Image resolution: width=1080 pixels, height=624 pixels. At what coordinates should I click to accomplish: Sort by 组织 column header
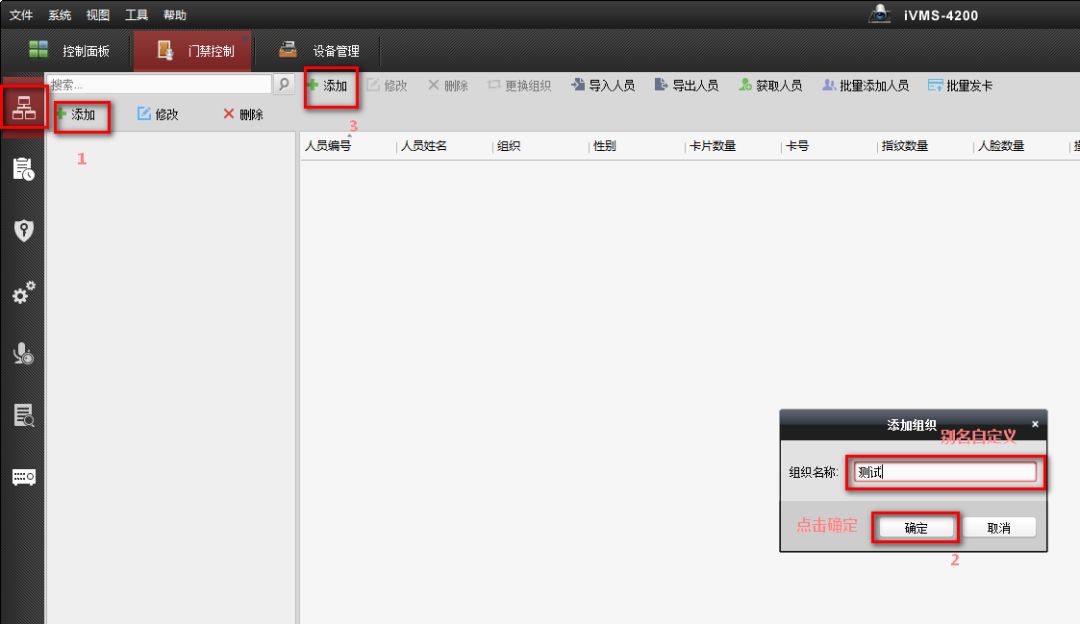click(x=508, y=146)
